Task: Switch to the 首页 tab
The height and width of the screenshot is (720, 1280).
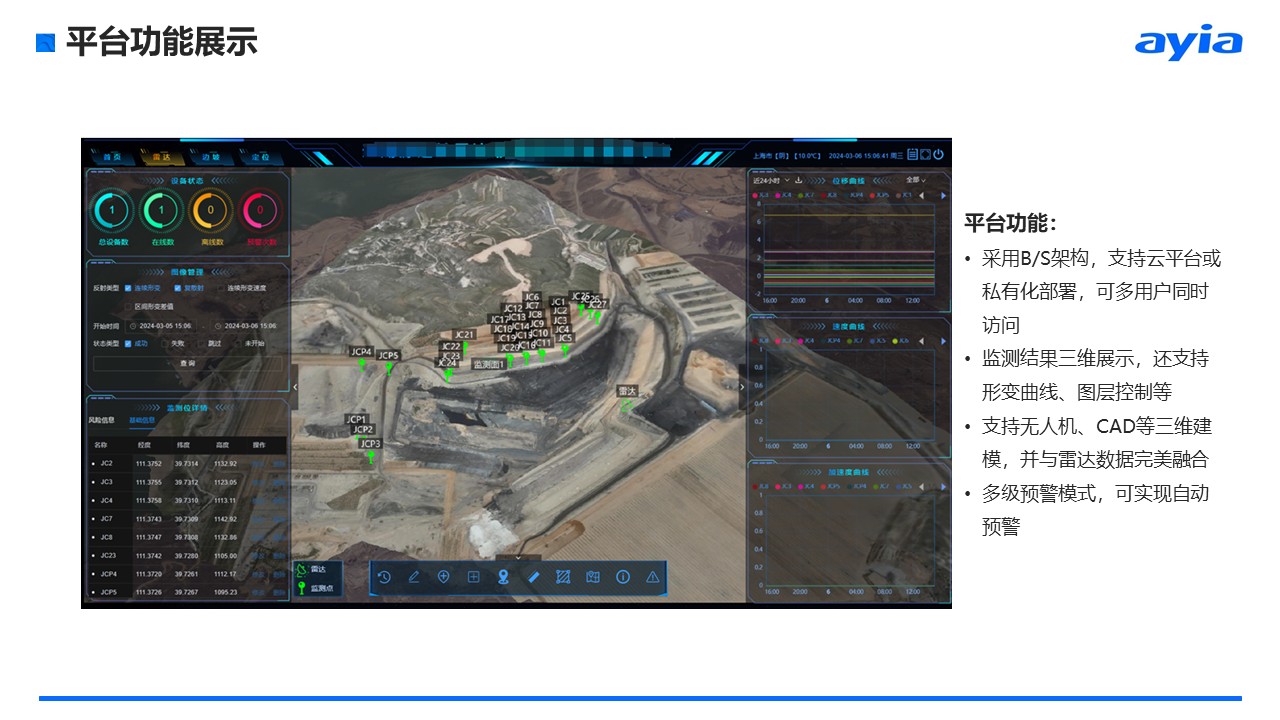Action: click(x=112, y=158)
